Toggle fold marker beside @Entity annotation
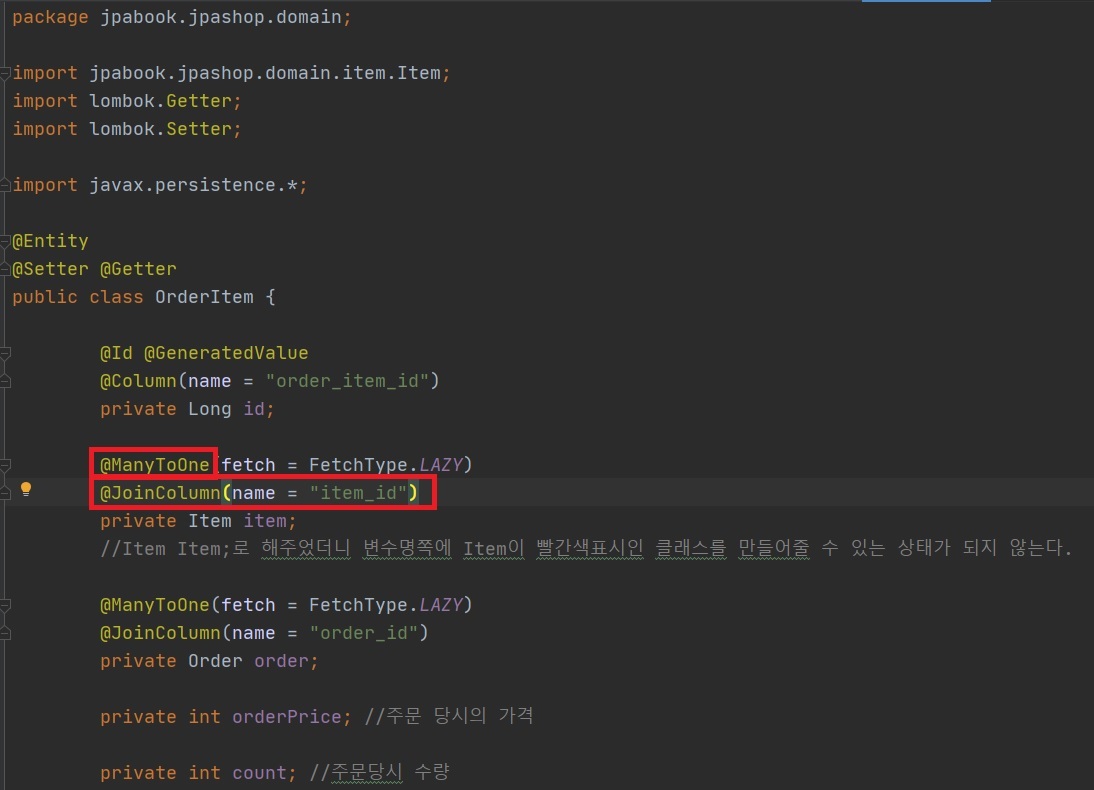This screenshot has width=1094, height=790. click(5, 241)
